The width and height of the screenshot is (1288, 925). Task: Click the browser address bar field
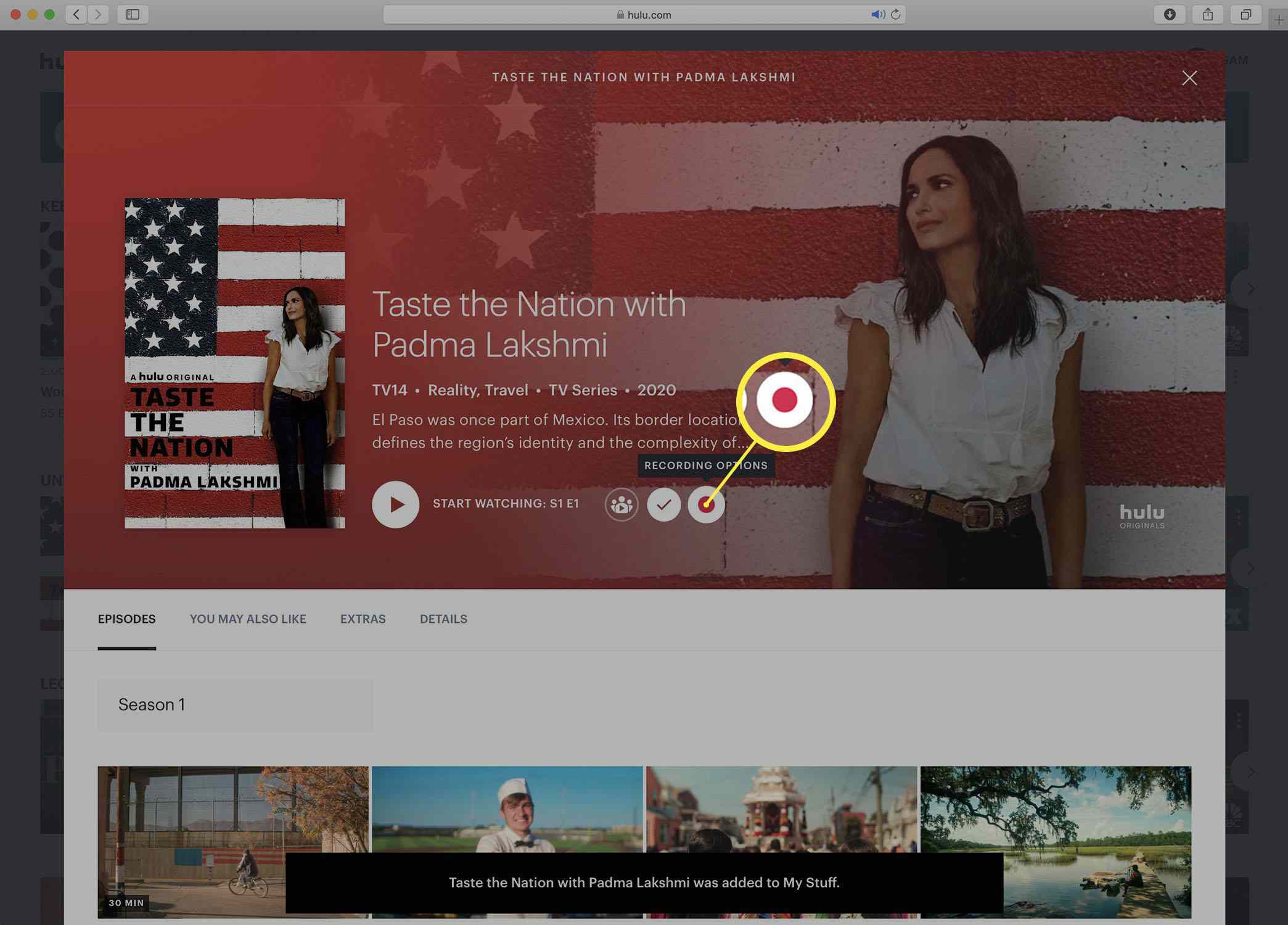click(x=645, y=14)
